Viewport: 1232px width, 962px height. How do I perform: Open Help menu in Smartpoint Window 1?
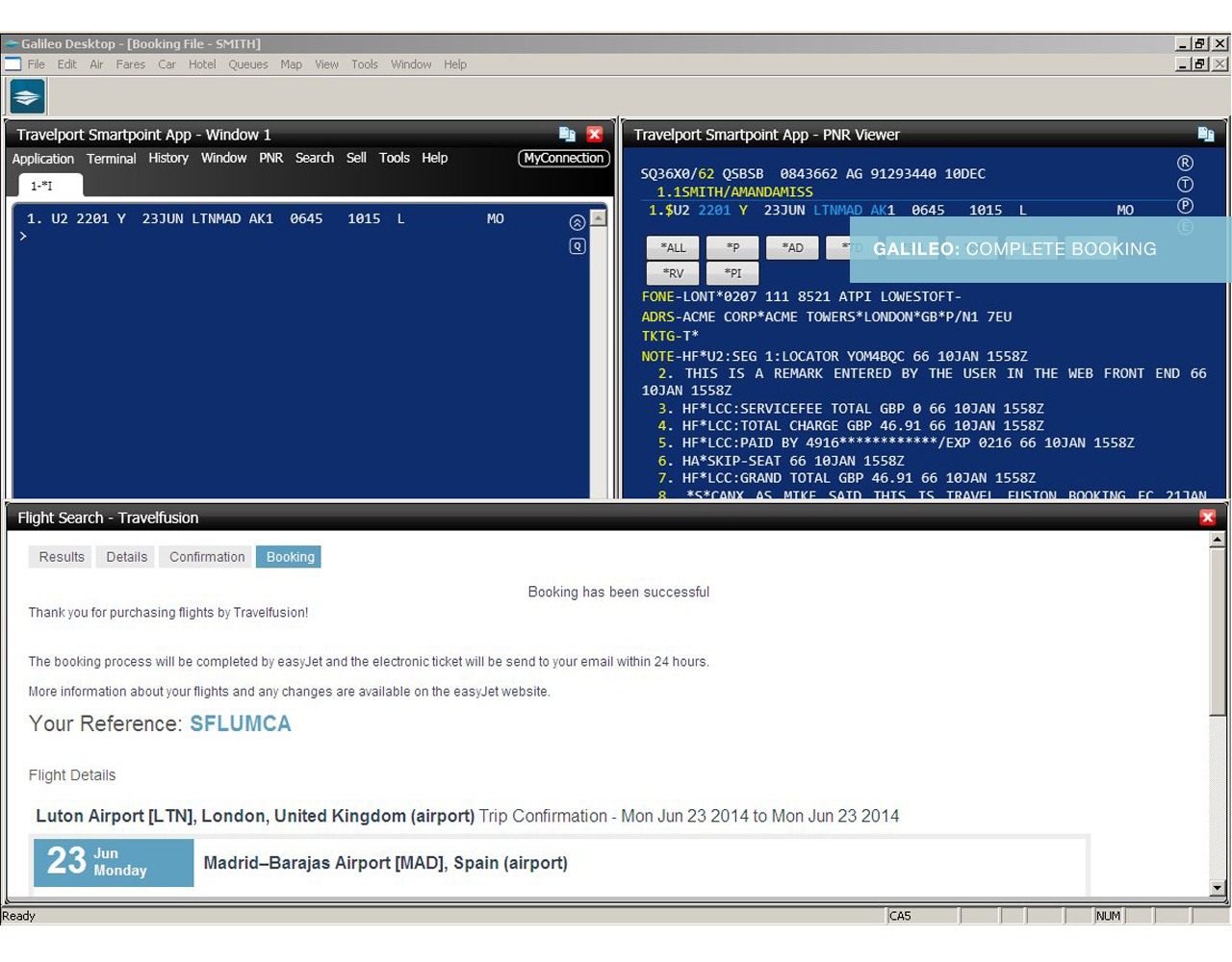pos(435,158)
